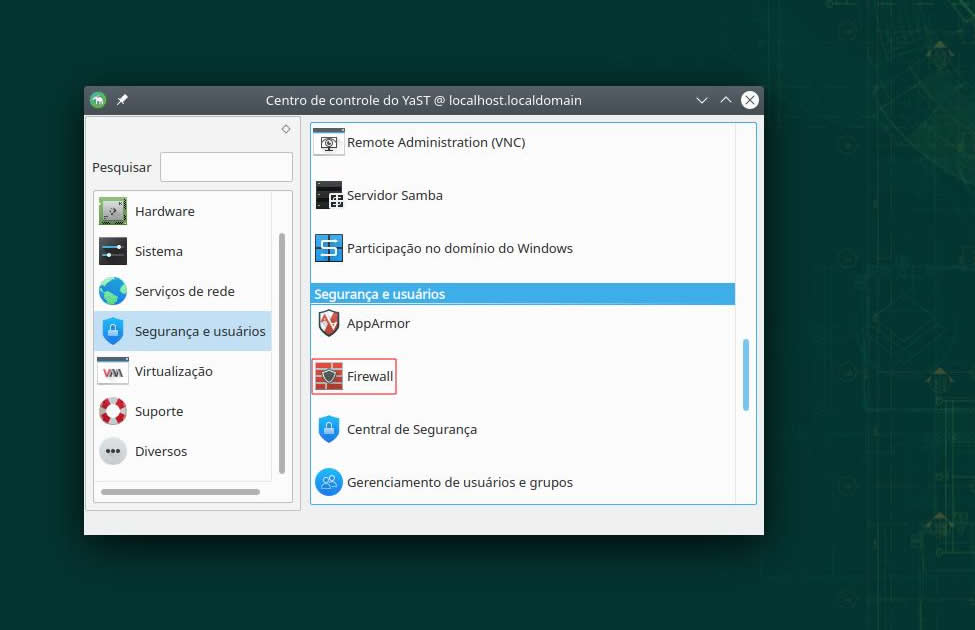Image resolution: width=975 pixels, height=630 pixels.
Task: Open the Serviços de rede globe icon
Action: pos(113,291)
